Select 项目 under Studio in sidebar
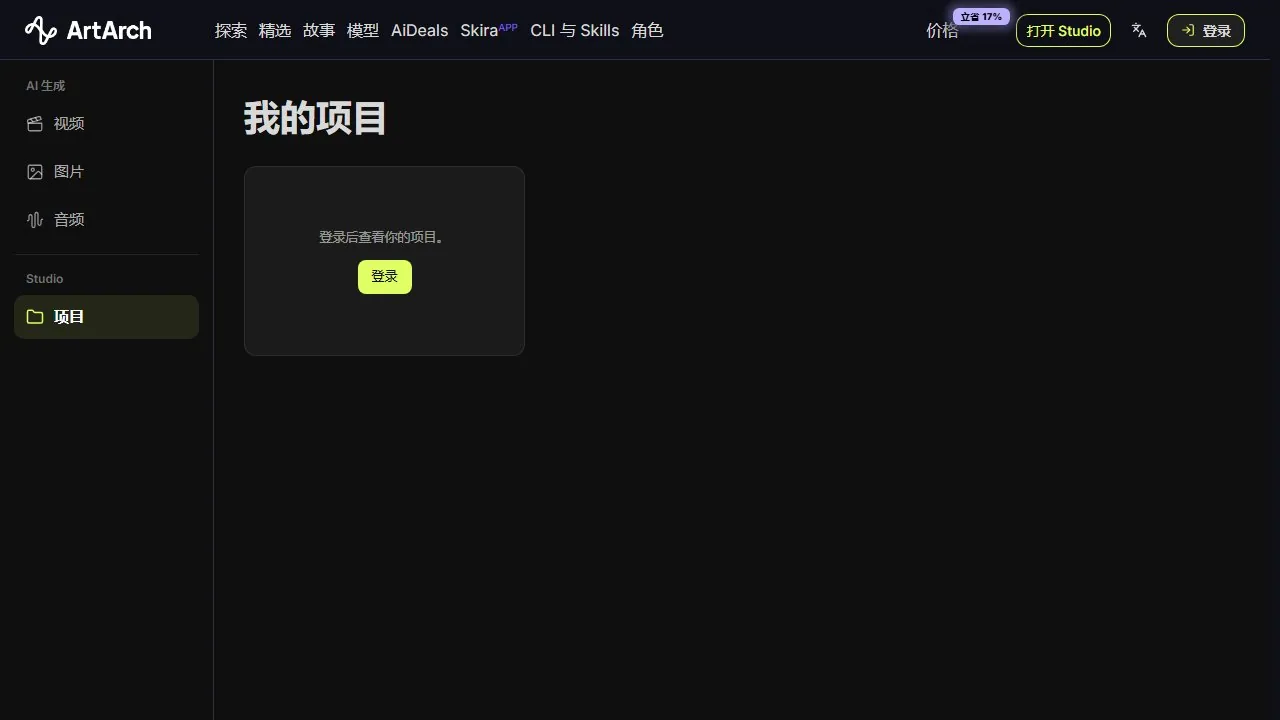1280x720 pixels. tap(106, 317)
